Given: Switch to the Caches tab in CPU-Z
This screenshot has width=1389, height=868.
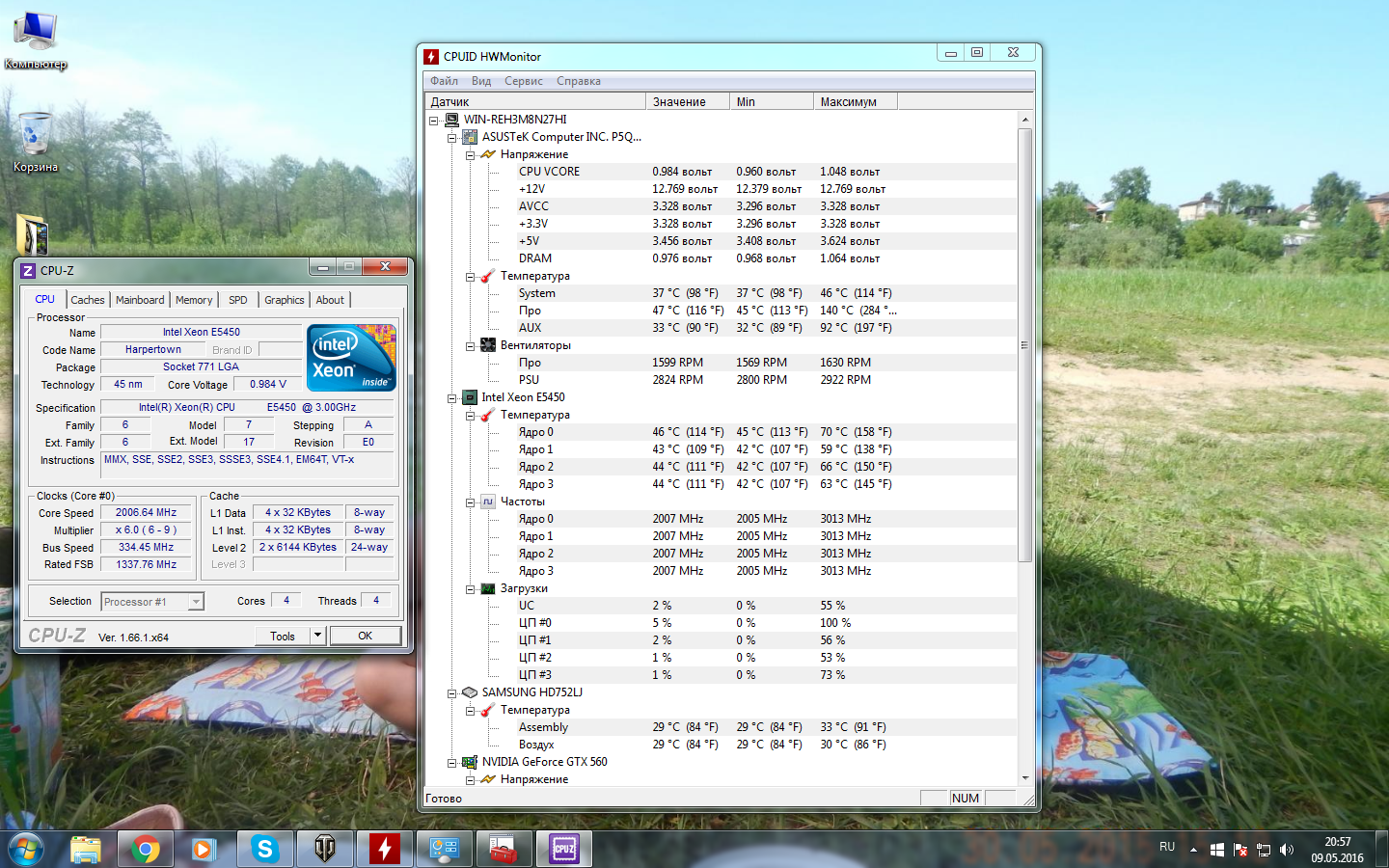Looking at the screenshot, I should (x=88, y=300).
